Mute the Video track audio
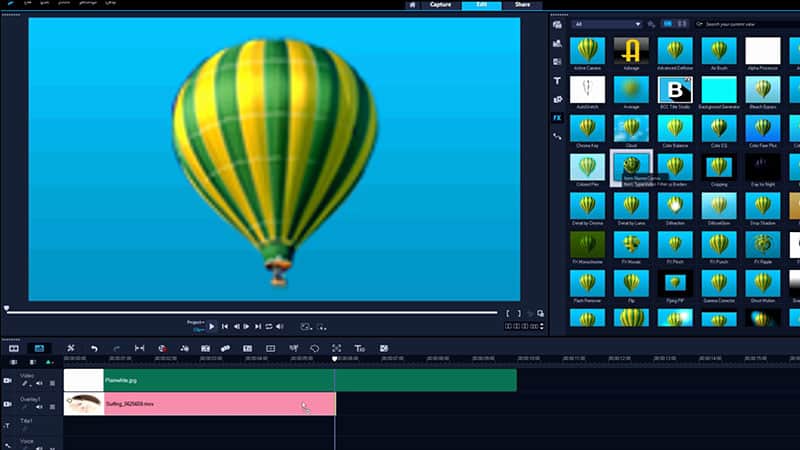The width and height of the screenshot is (800, 450). coord(39,383)
